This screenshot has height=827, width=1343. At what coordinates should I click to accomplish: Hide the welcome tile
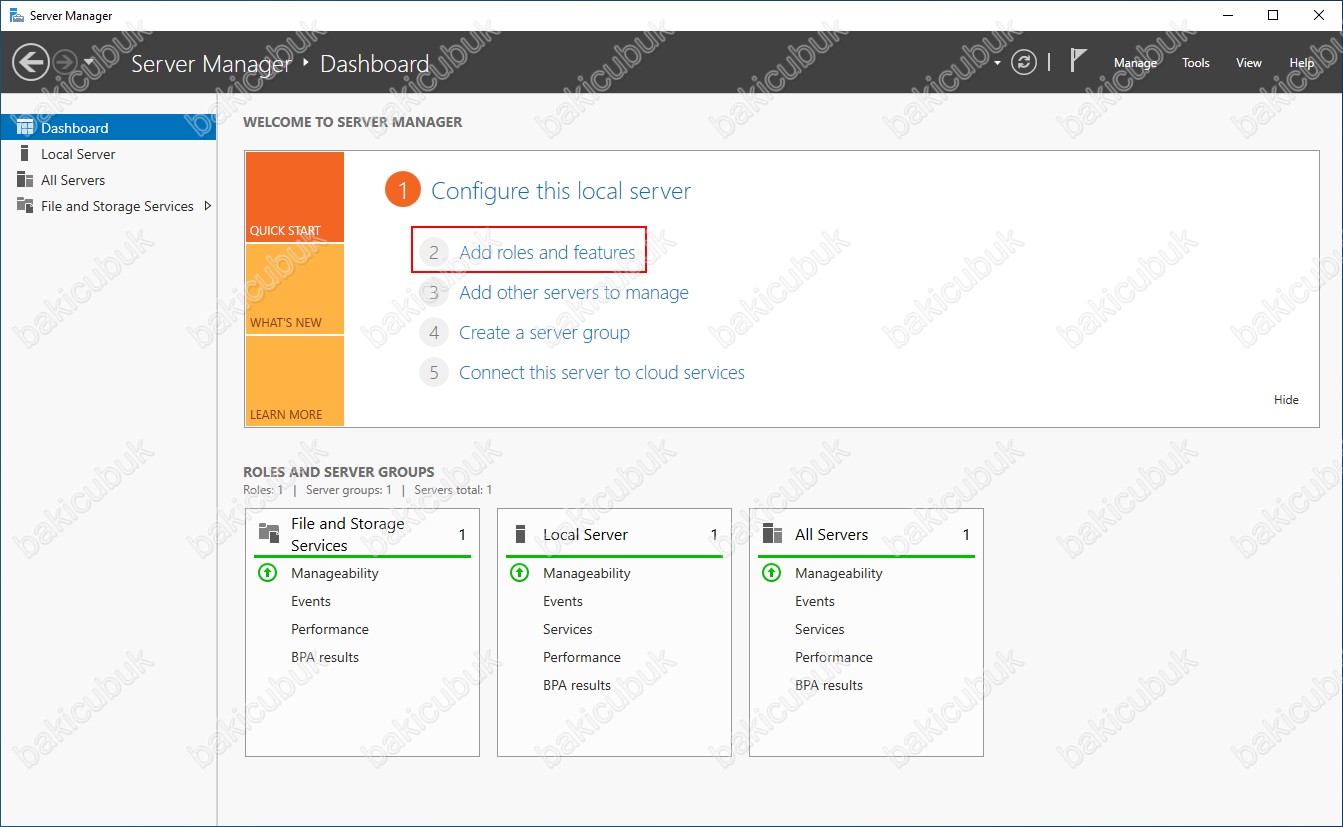[x=1286, y=400]
